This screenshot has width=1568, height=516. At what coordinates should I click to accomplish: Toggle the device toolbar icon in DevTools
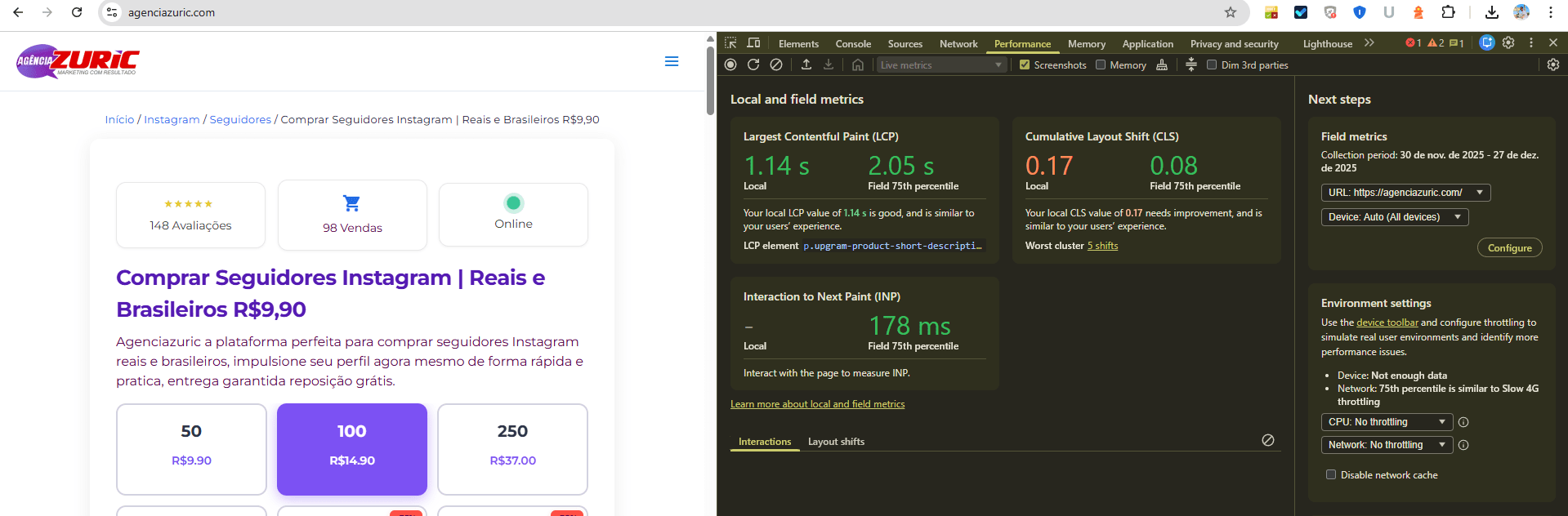753,43
